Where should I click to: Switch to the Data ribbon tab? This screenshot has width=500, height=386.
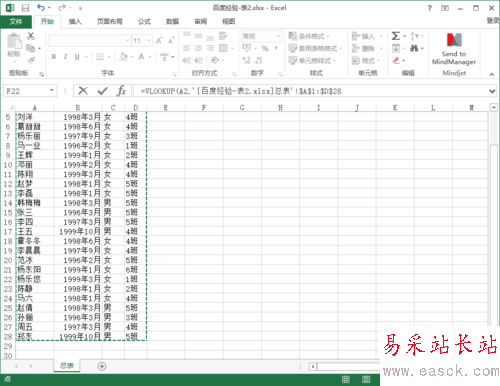[172, 22]
